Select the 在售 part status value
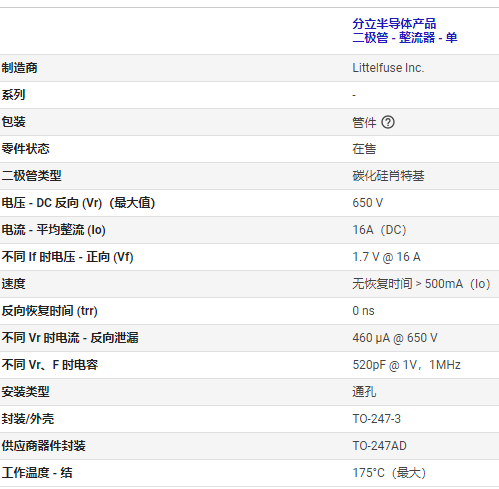This screenshot has width=499, height=489. click(x=364, y=149)
